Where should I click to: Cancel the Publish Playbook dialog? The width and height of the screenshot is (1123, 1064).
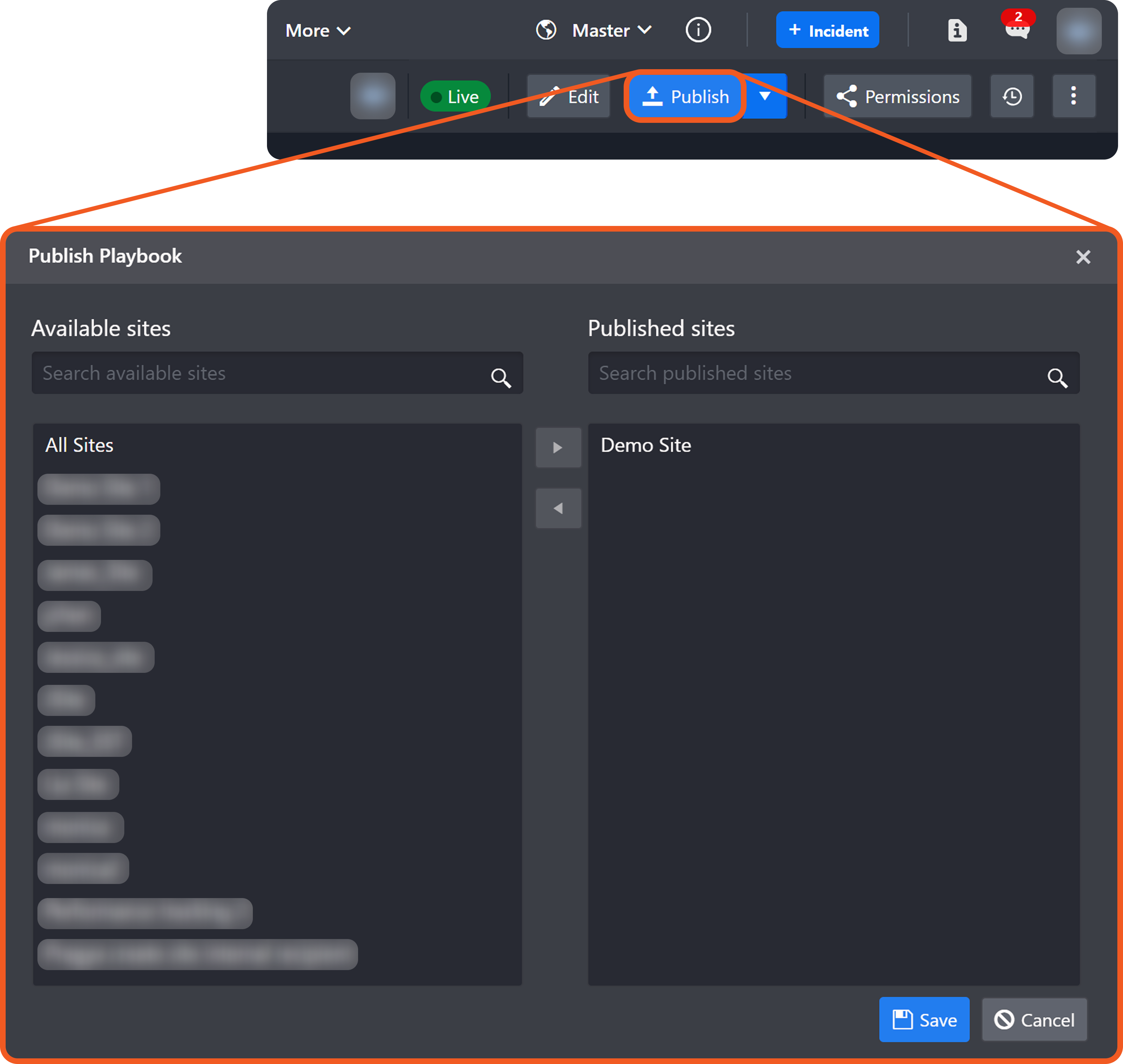1034,1020
